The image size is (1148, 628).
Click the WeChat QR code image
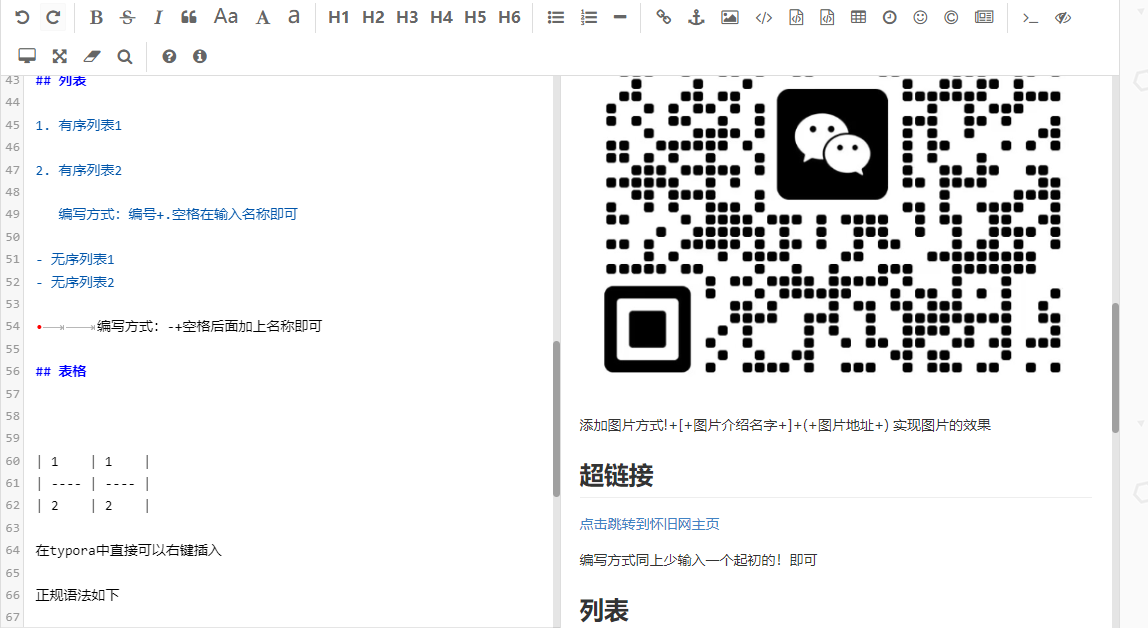coord(833,224)
